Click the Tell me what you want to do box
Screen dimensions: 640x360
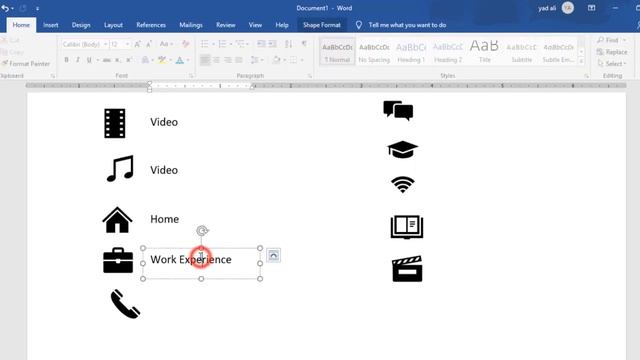pos(407,25)
